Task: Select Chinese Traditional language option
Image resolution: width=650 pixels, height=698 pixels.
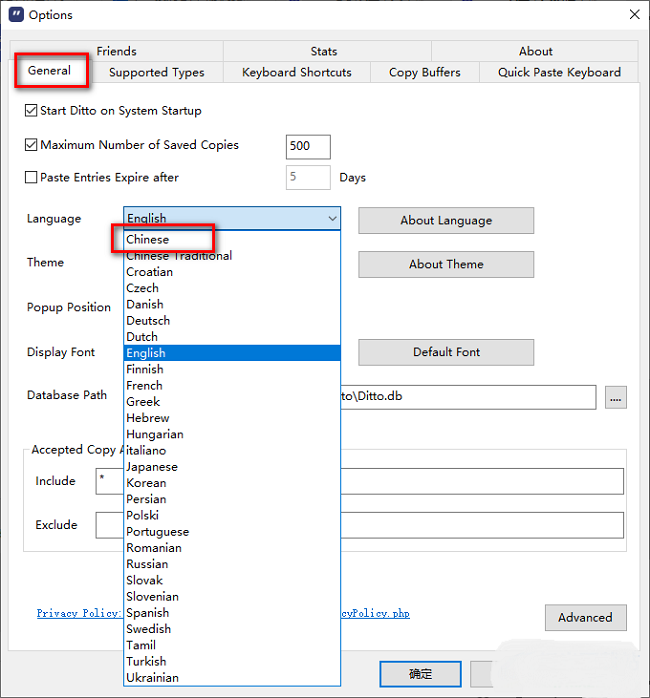Action: click(232, 256)
